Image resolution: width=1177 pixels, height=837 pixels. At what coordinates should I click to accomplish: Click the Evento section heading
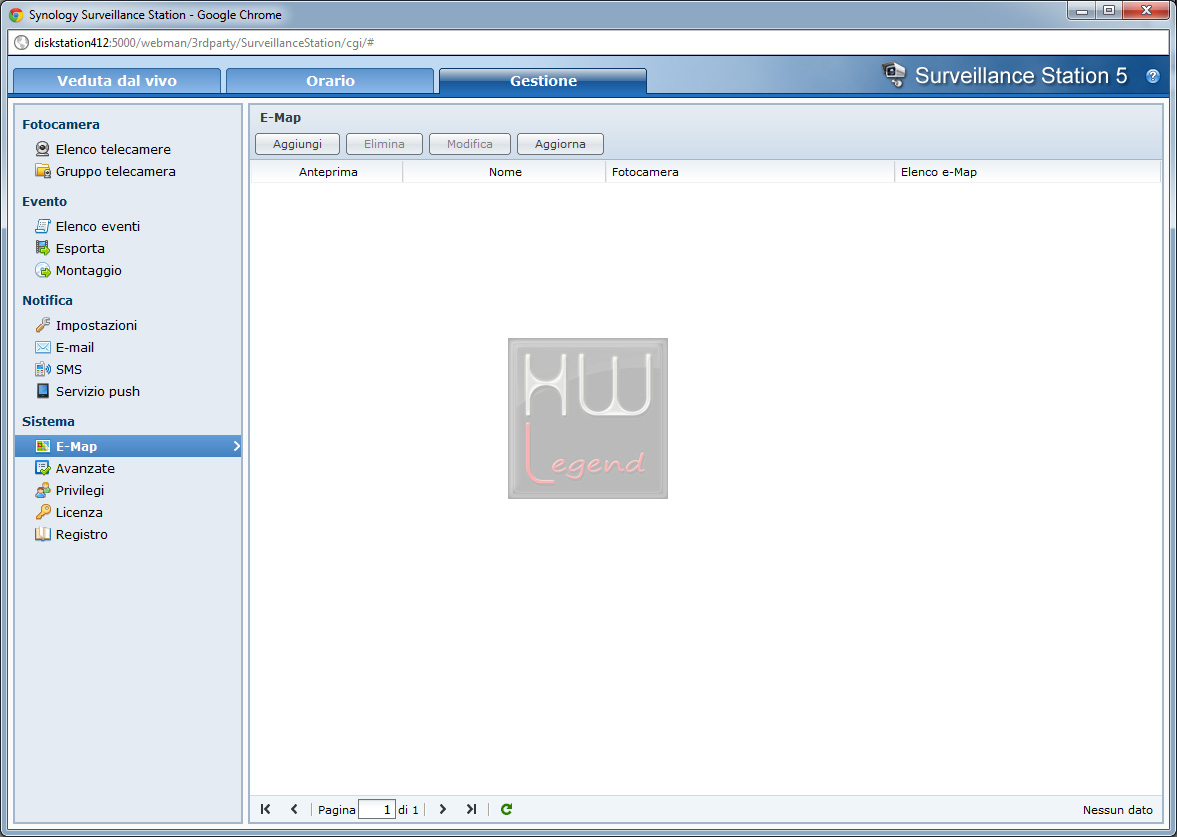[44, 201]
